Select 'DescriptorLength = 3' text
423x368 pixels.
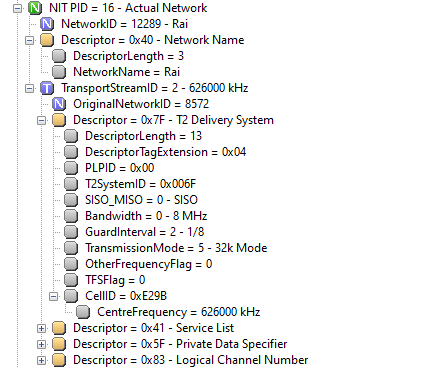(x=128, y=56)
